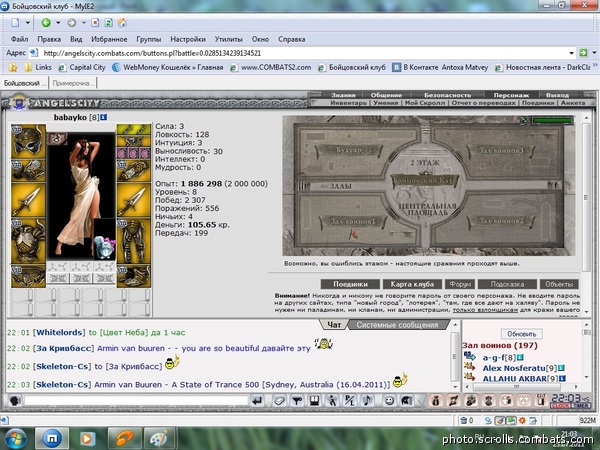The image size is (600, 450).
Task: Select the body armor equipment slot
Action: [28, 240]
